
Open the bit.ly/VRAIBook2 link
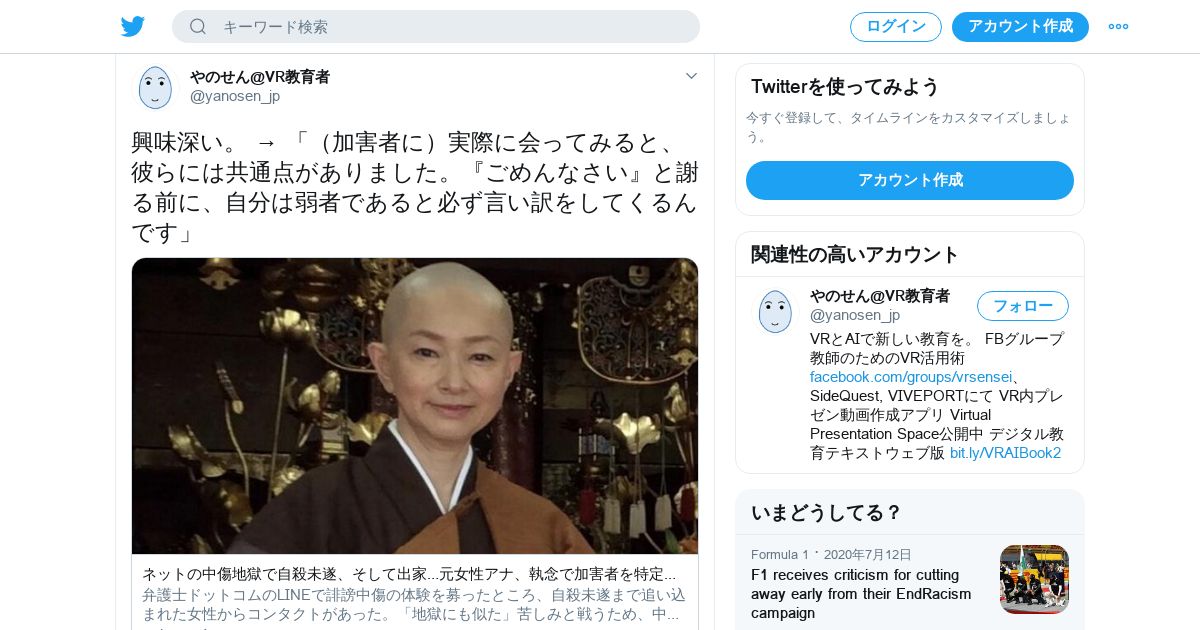click(1005, 453)
